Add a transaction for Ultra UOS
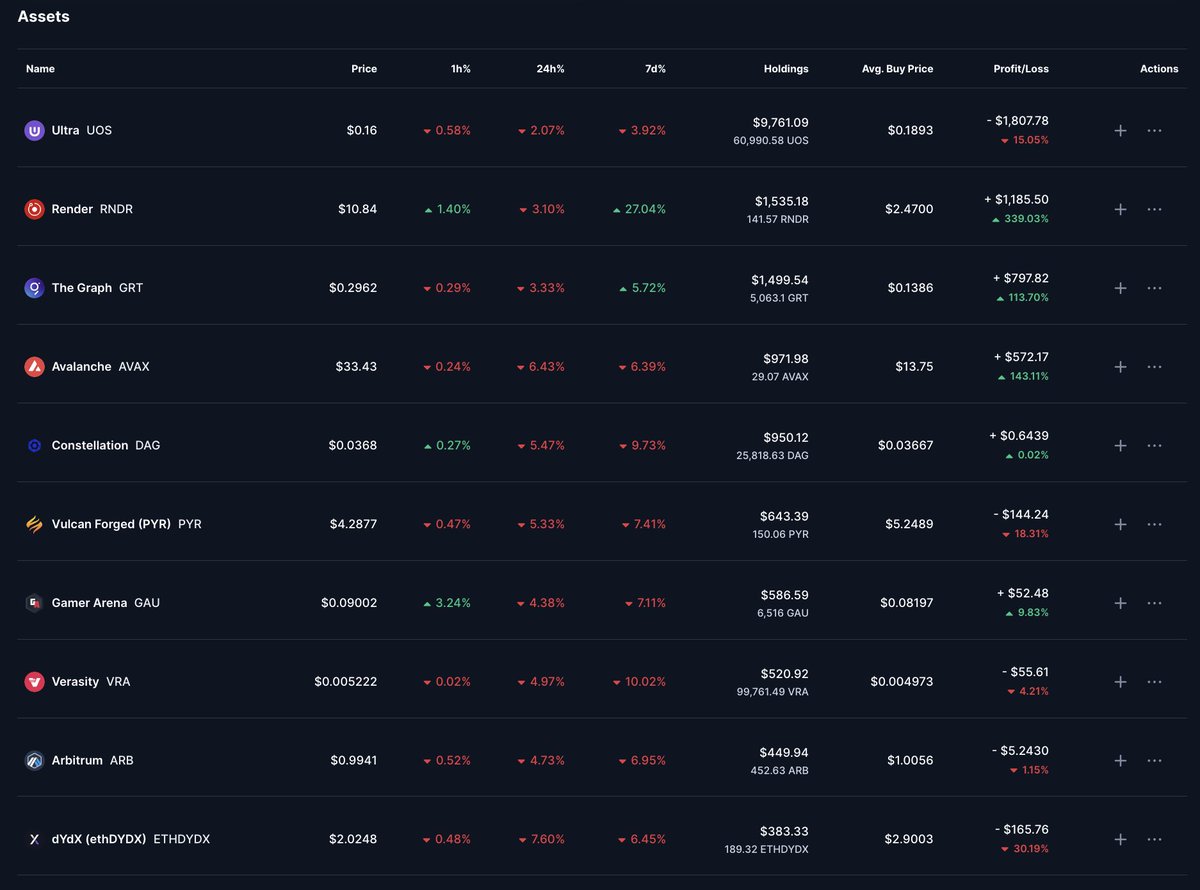 pyautogui.click(x=1120, y=130)
